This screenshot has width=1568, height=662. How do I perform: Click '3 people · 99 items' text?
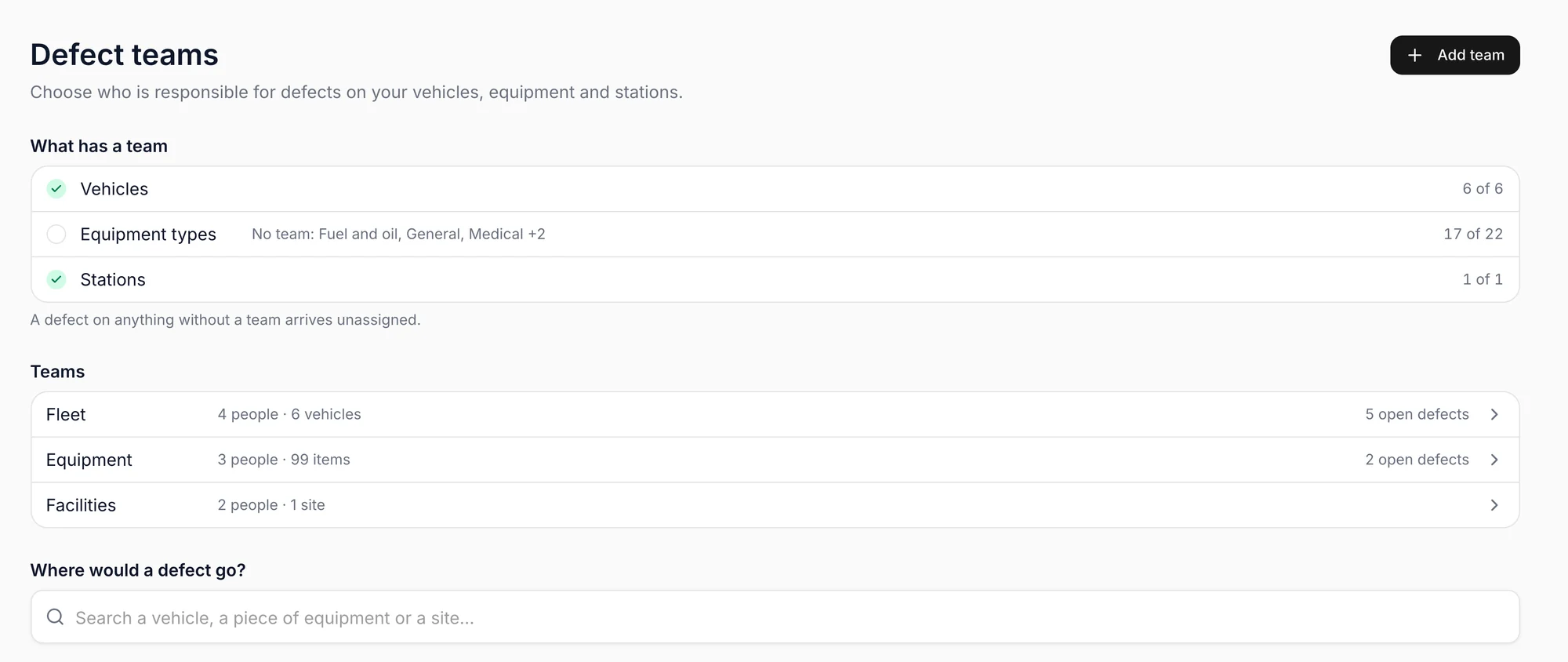(x=284, y=460)
